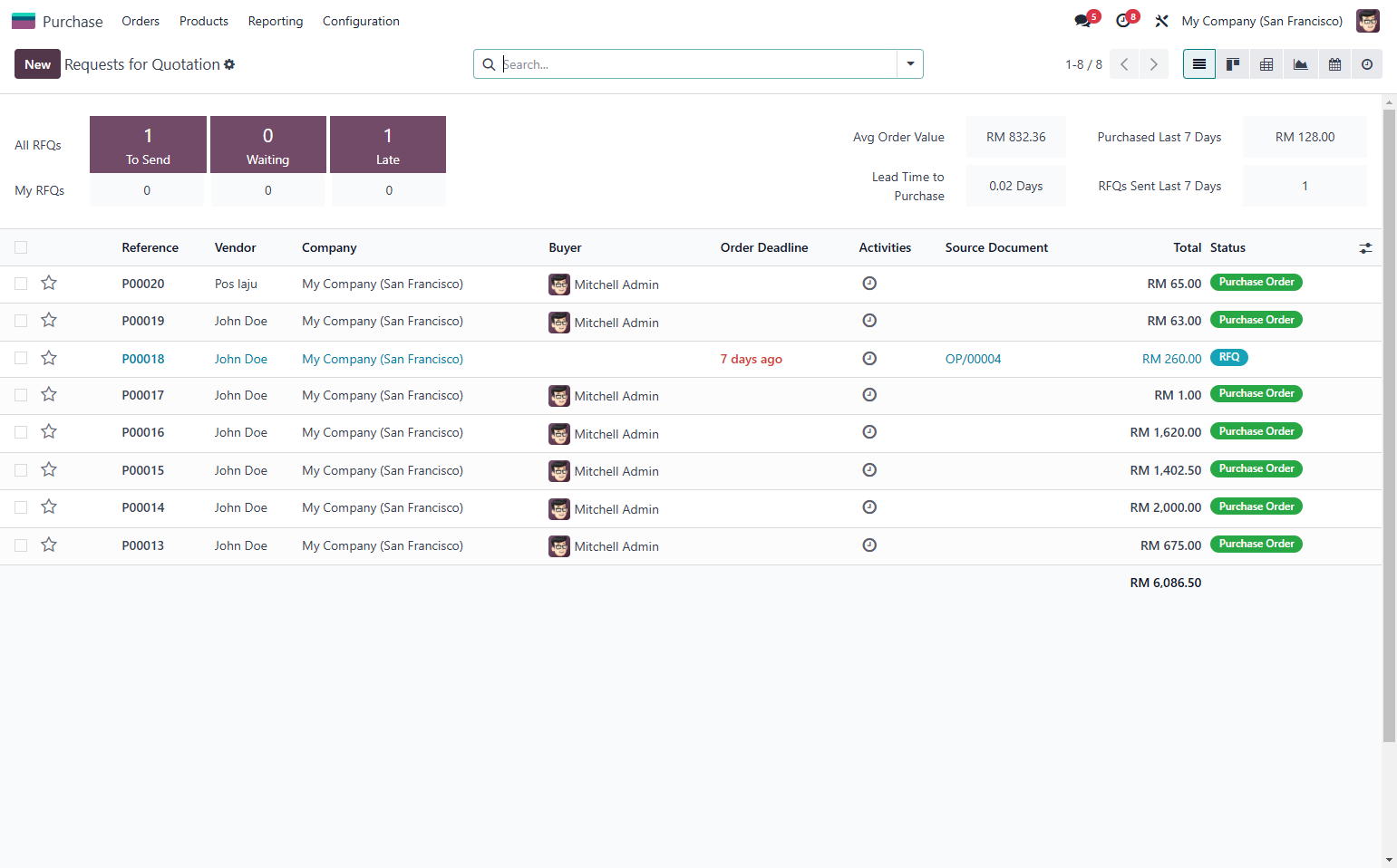Go to the next page of records
1397x868 pixels.
coord(1154,64)
